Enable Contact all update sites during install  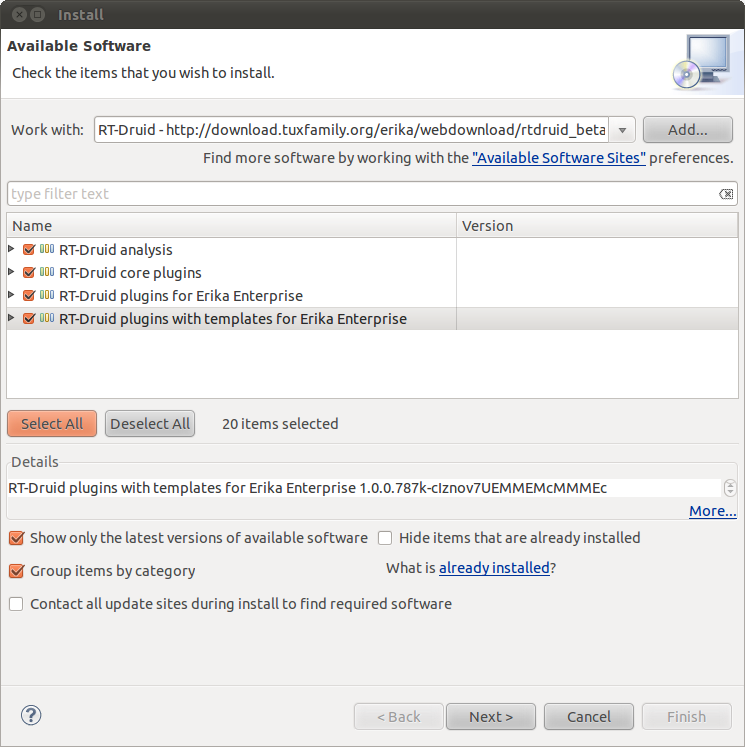pos(16,604)
